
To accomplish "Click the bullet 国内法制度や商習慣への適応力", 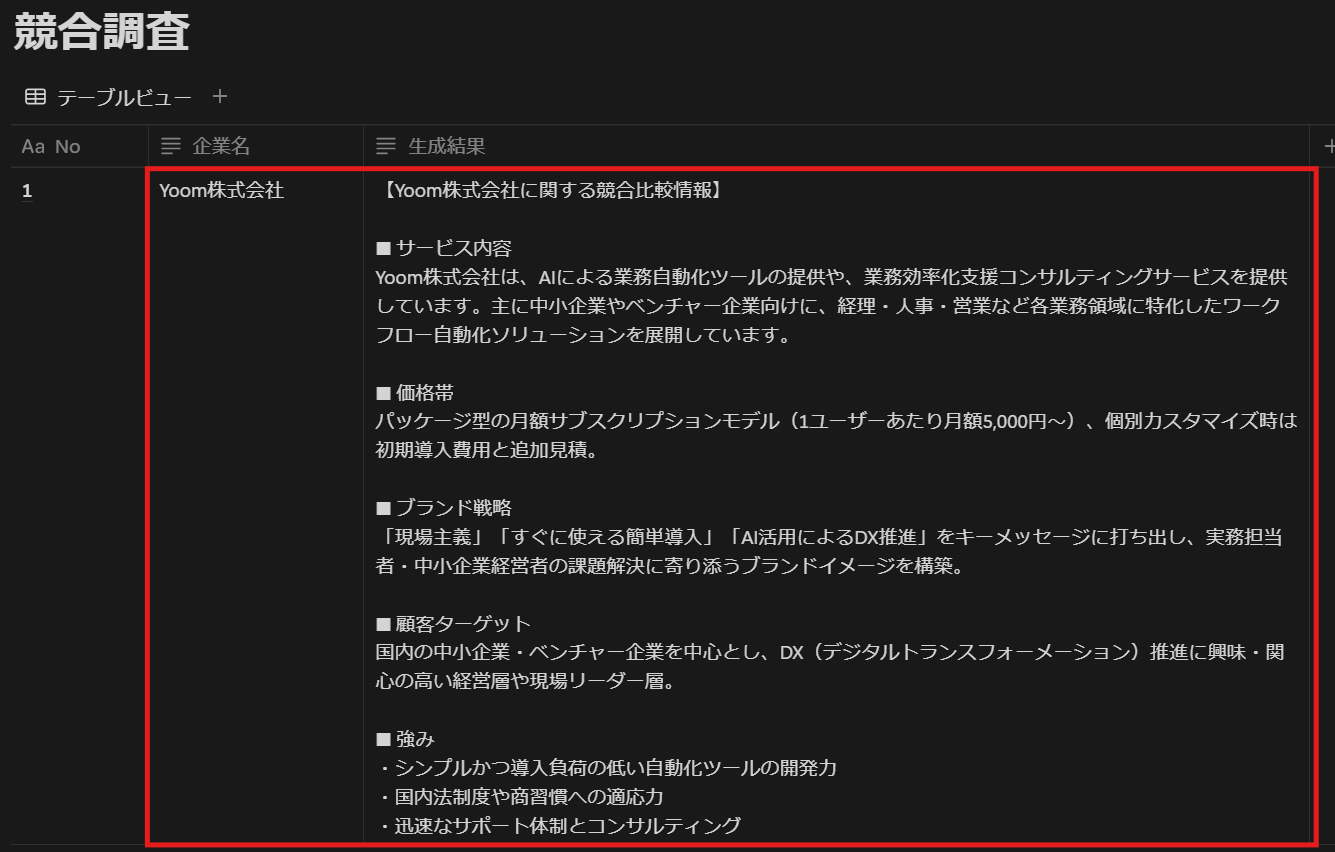I will point(520,797).
